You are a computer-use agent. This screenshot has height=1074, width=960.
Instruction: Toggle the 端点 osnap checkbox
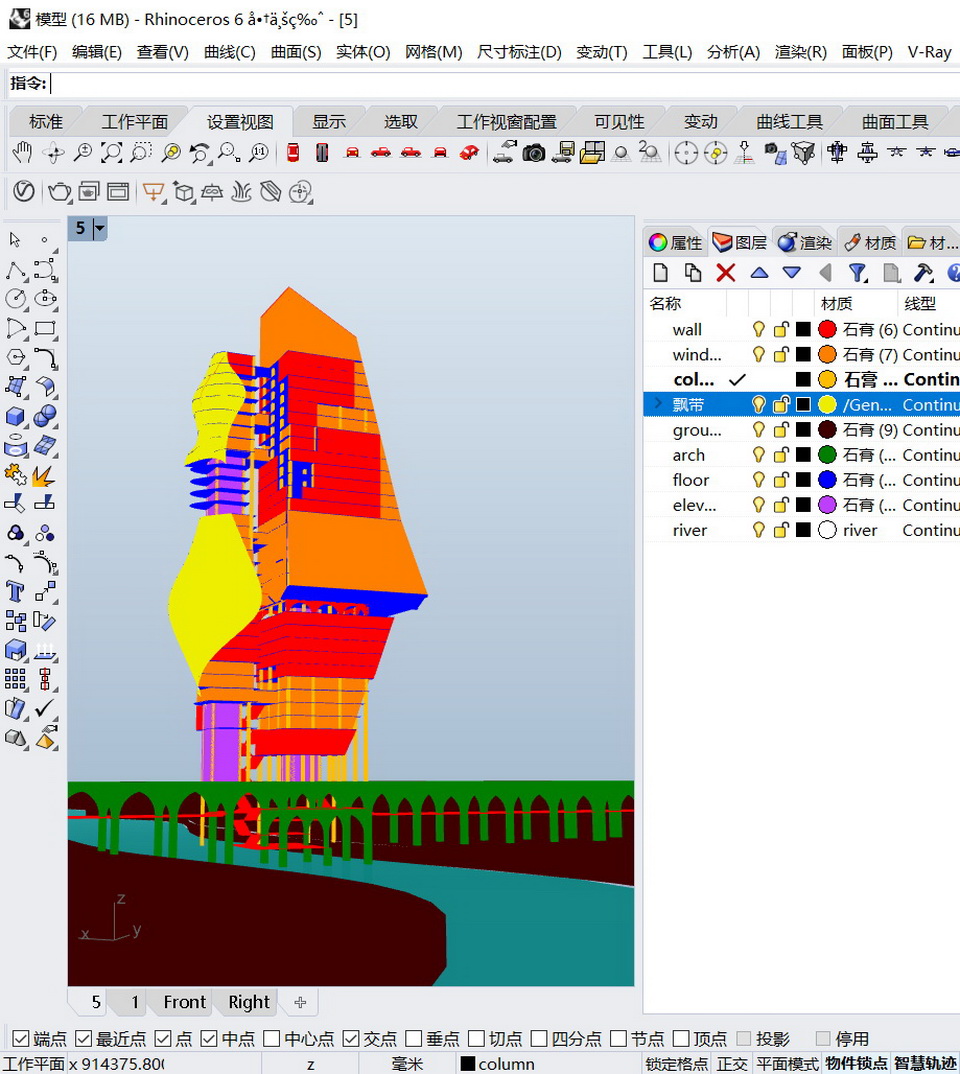tap(20, 1039)
